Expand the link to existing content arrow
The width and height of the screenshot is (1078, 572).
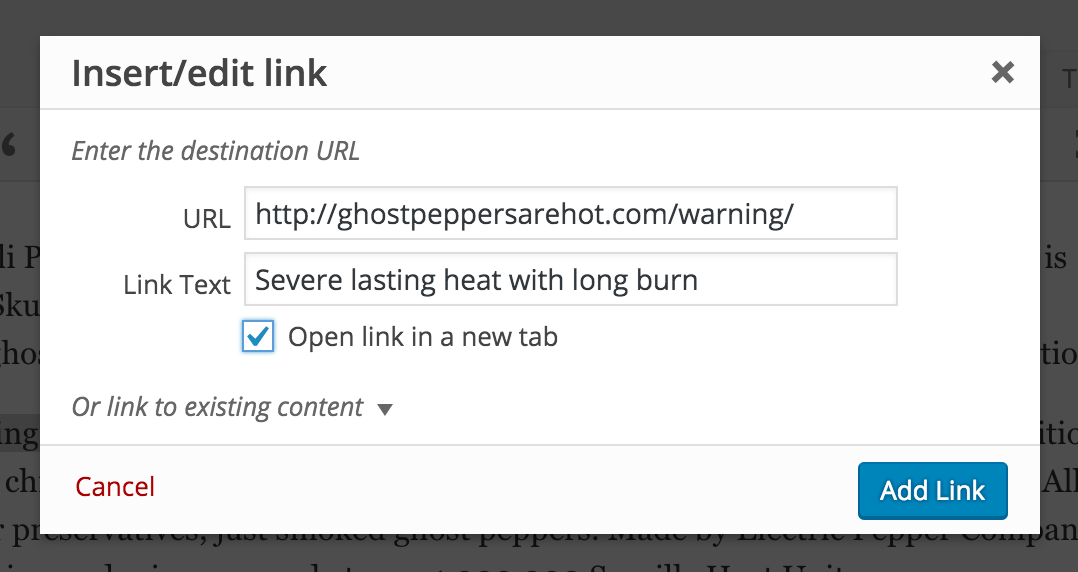coord(385,410)
